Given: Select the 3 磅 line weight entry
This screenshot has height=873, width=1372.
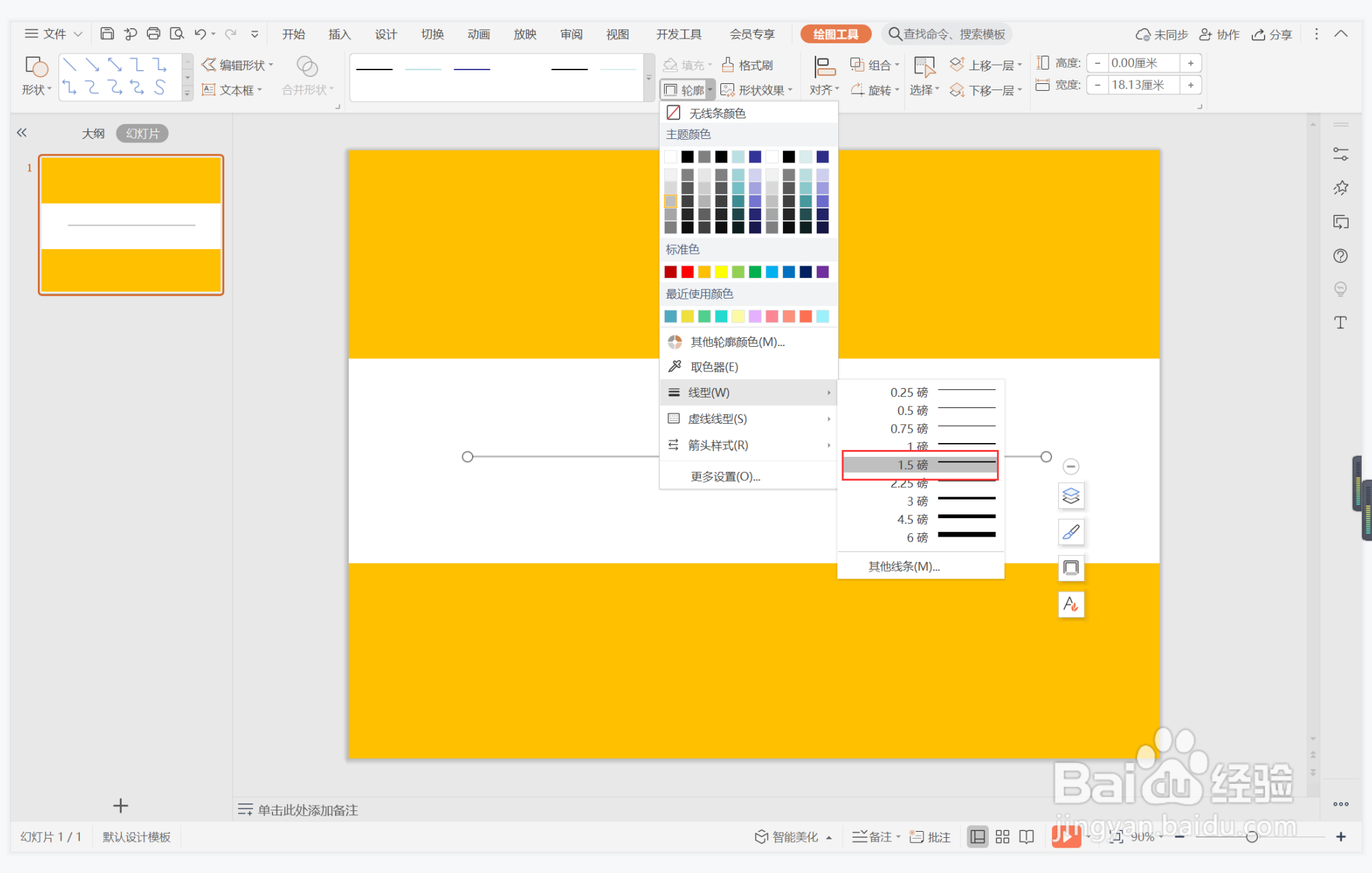Looking at the screenshot, I should [920, 501].
